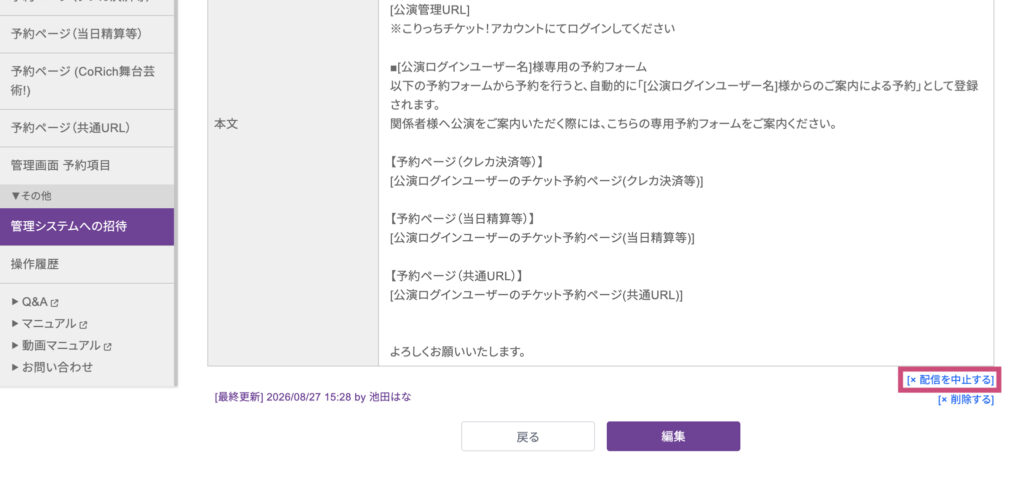Click the 戻る button
1024x490 pixels.
(x=528, y=436)
